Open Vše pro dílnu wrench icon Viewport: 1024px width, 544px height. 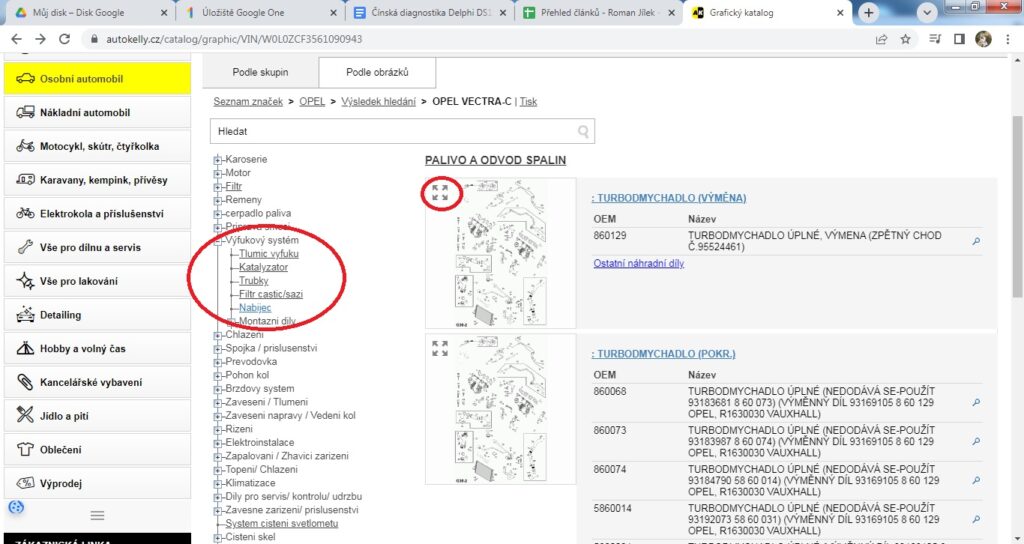click(x=25, y=248)
